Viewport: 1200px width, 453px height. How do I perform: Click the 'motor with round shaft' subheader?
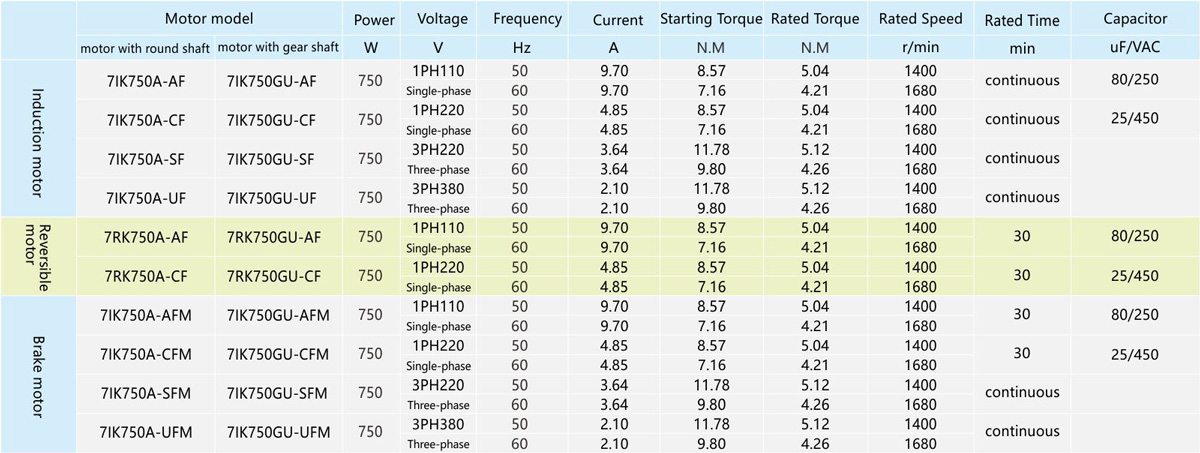click(x=146, y=48)
